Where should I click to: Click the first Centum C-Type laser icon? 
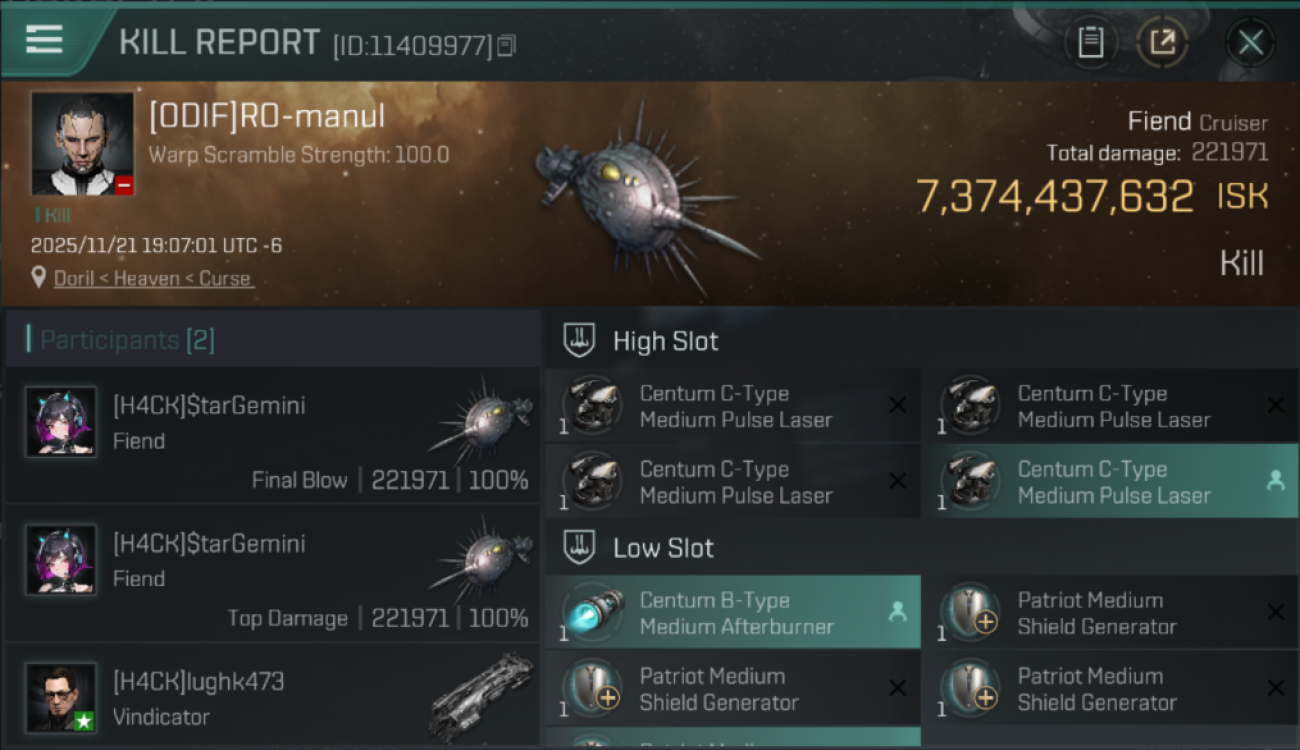point(592,405)
